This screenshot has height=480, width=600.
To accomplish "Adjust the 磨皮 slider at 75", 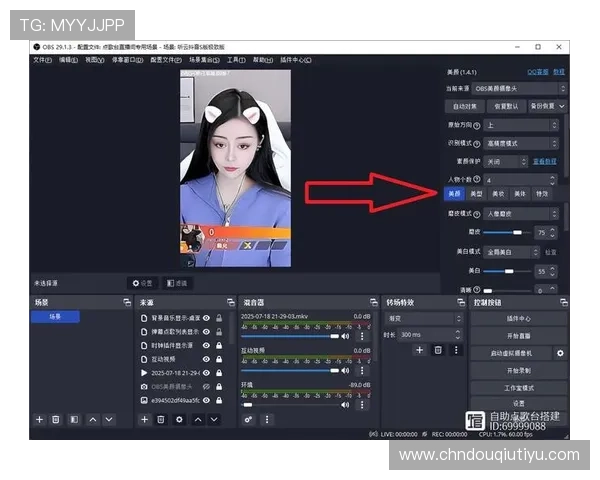I will point(508,233).
